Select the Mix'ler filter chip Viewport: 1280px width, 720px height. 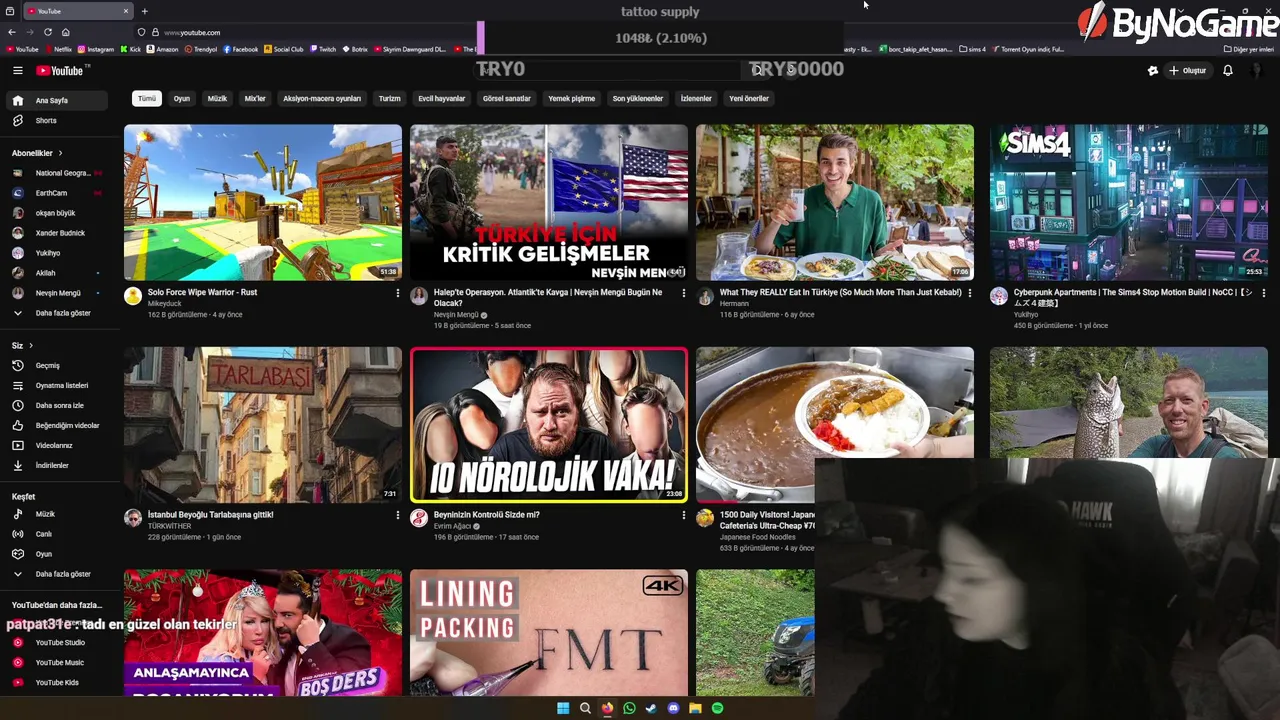point(255,99)
